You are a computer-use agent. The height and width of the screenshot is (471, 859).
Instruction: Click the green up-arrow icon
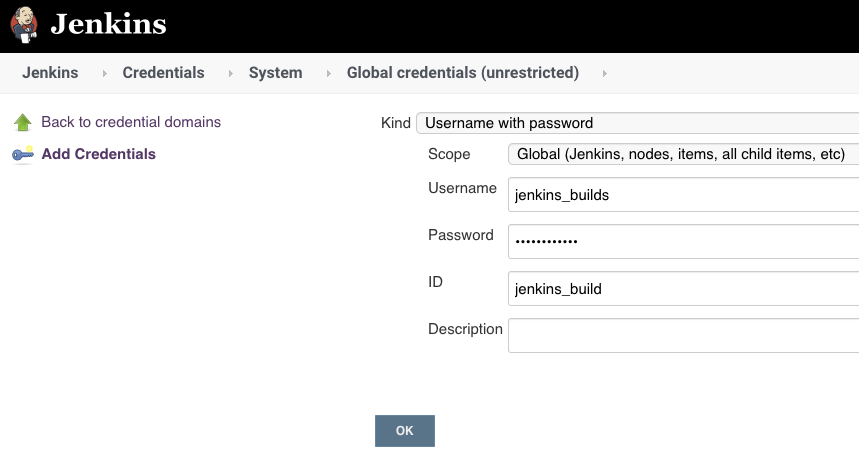[x=22, y=122]
